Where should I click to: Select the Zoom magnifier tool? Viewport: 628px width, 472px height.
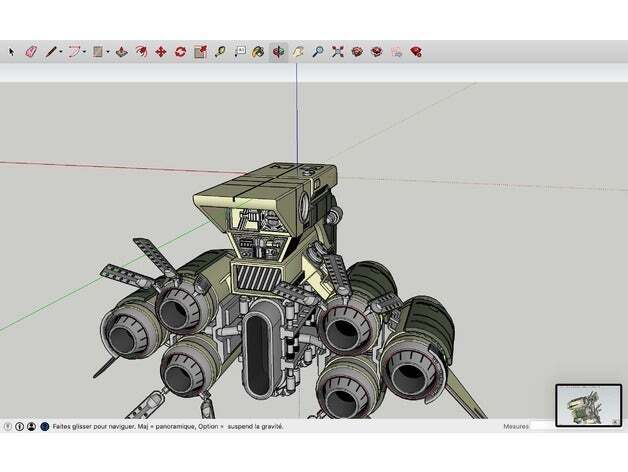[317, 51]
